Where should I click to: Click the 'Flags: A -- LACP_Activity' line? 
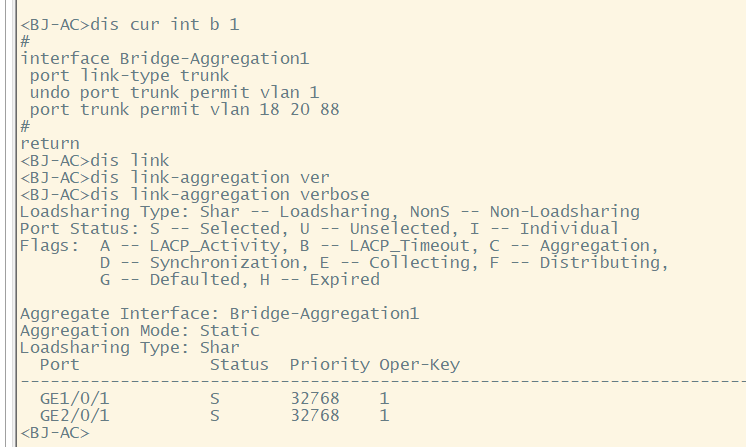point(339,245)
